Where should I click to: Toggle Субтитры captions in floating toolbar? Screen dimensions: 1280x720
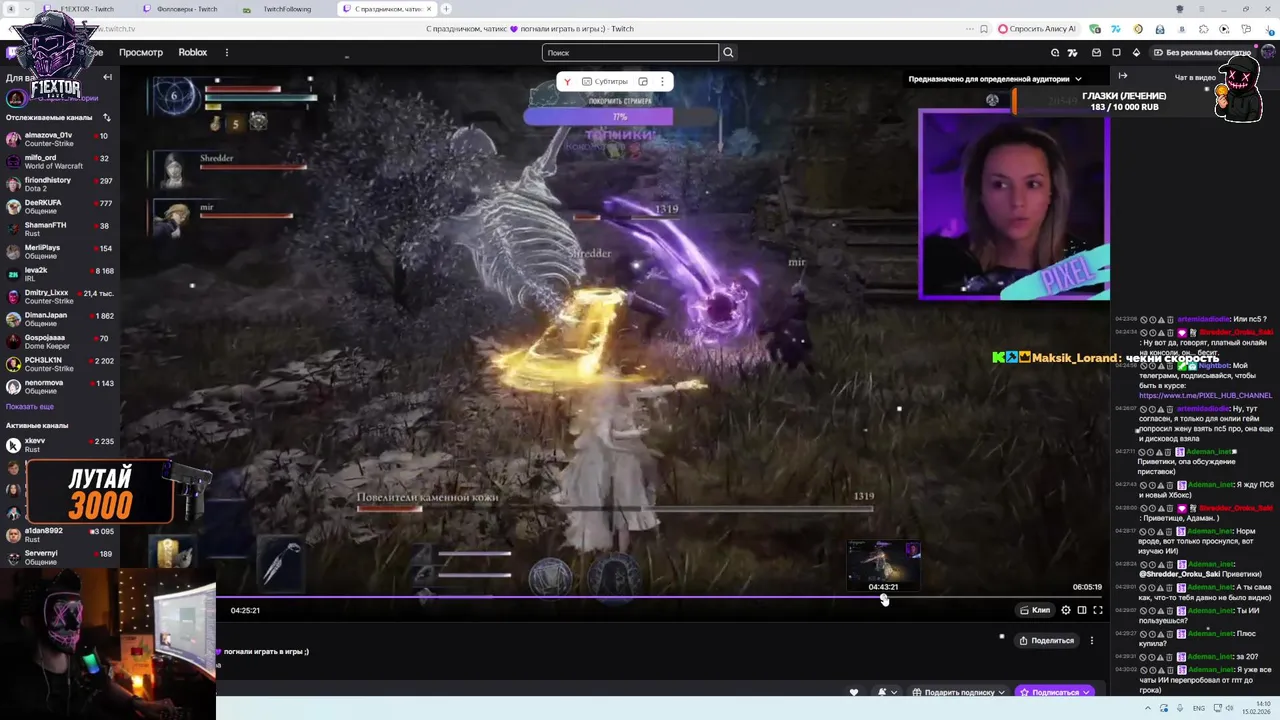[605, 81]
